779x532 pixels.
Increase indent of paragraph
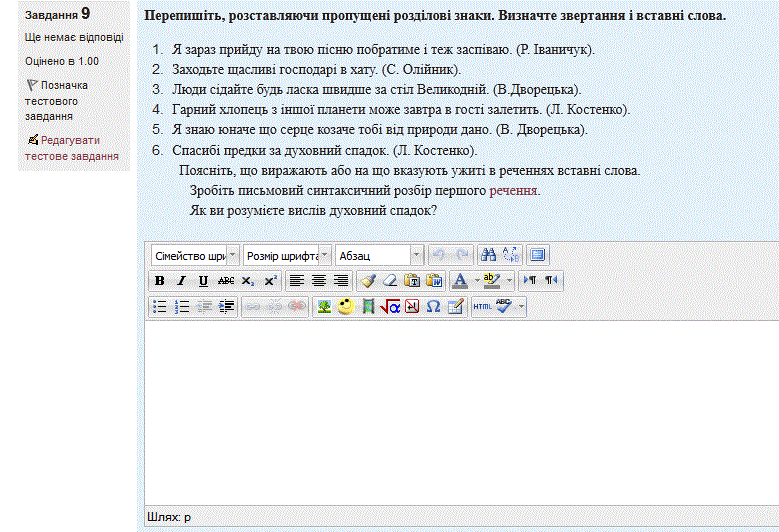pyautogui.click(x=226, y=306)
